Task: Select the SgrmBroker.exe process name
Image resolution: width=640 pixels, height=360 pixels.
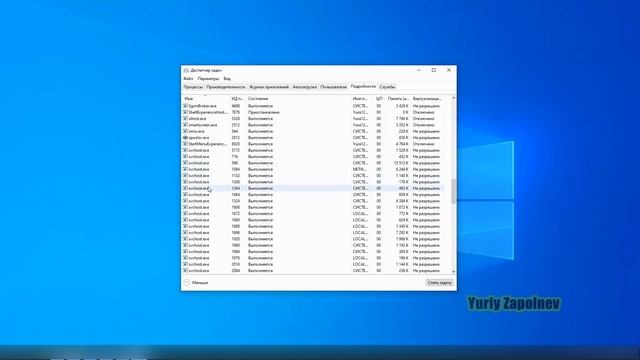Action: pos(202,106)
